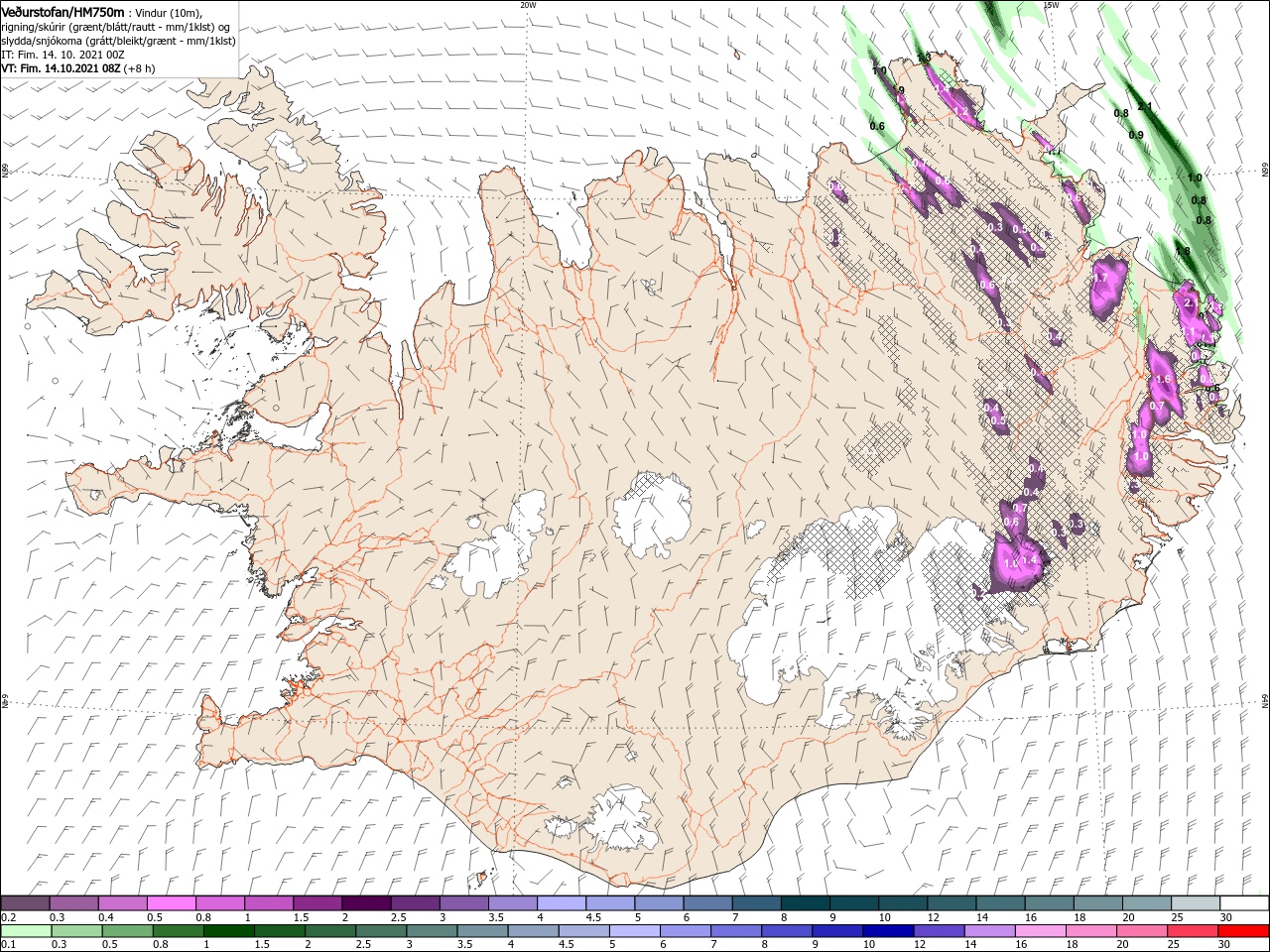This screenshot has width=1270, height=952.
Task: Click the 1.4 snow value near Vatnajökull
Action: (x=1030, y=560)
